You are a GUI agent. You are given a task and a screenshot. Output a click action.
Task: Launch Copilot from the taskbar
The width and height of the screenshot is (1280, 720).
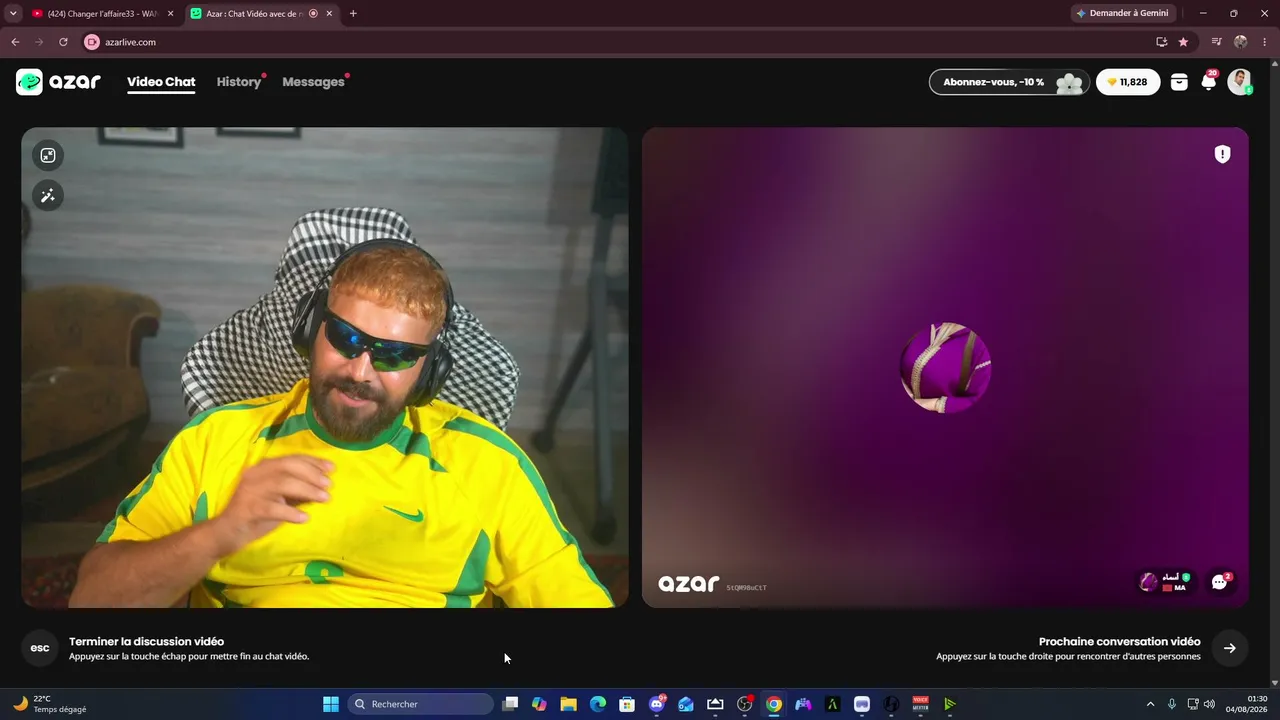(x=539, y=704)
